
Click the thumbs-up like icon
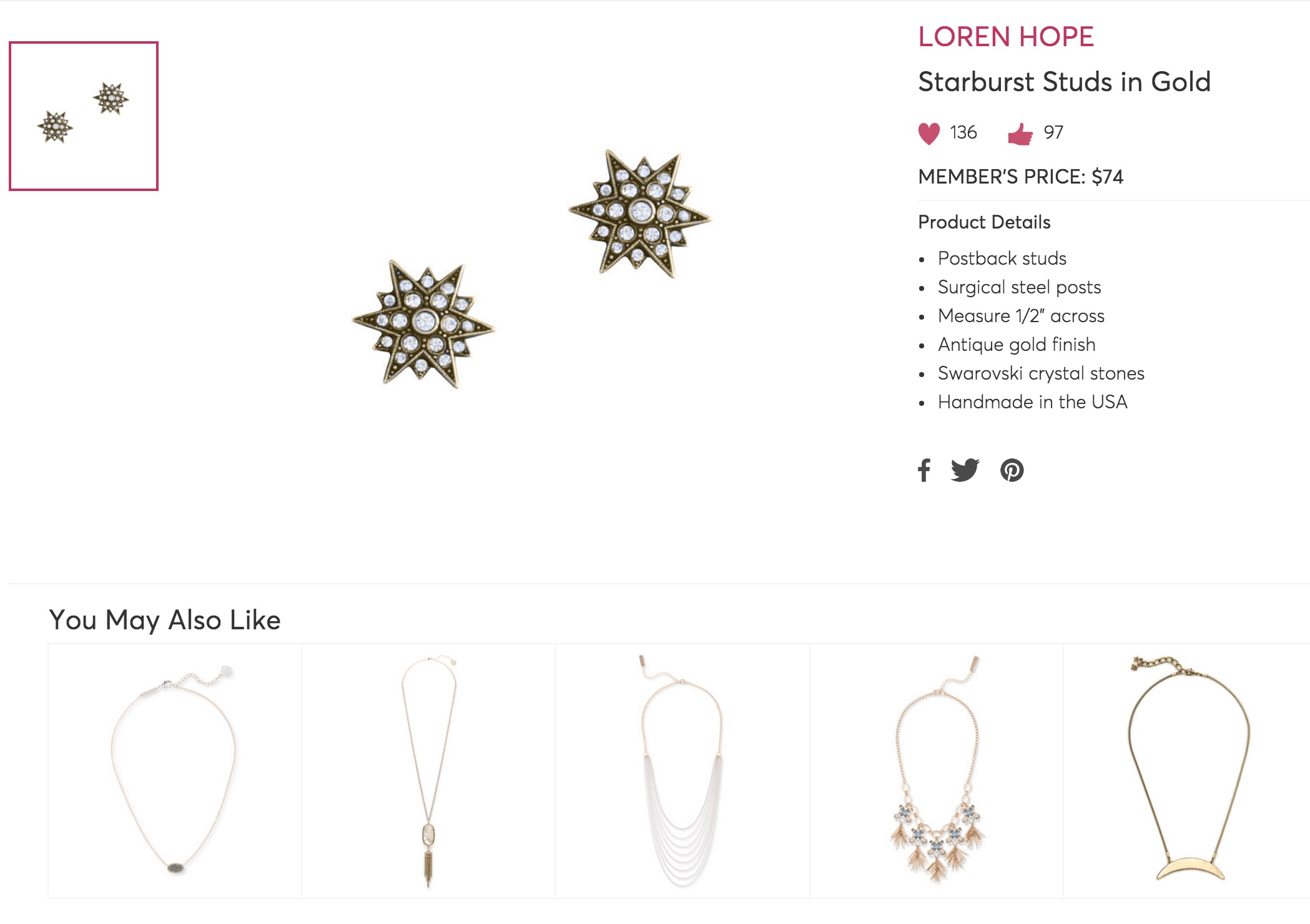click(1020, 134)
